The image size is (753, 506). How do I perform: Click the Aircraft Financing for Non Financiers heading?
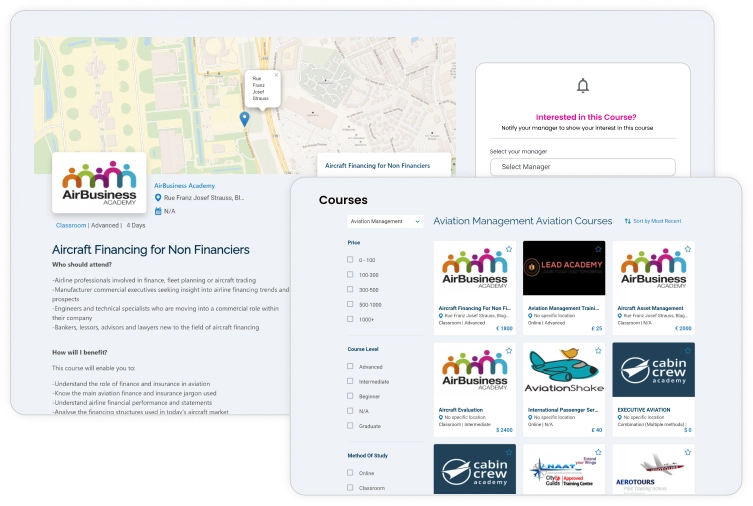[151, 250]
